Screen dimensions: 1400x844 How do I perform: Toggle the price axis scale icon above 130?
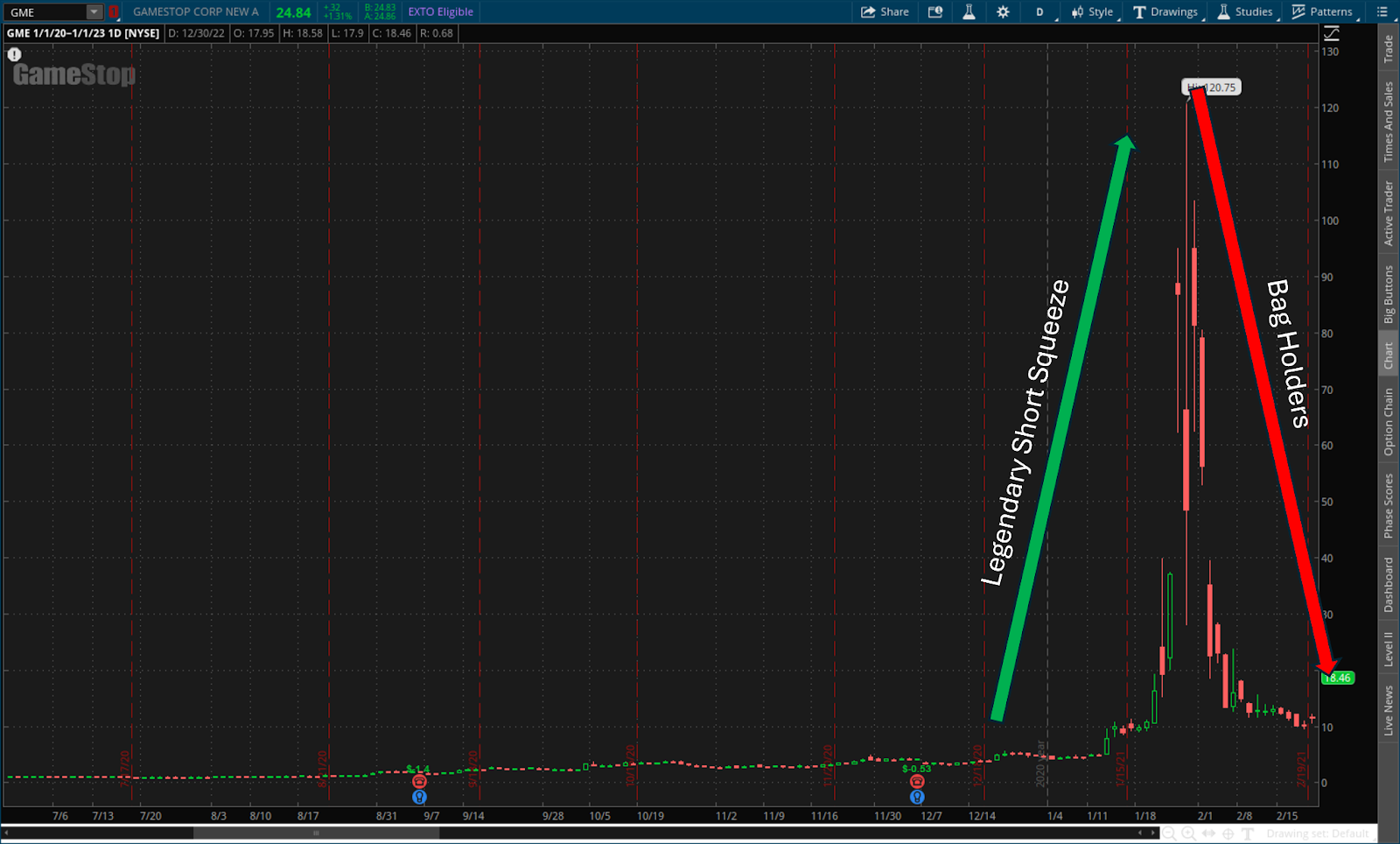pos(1331,33)
